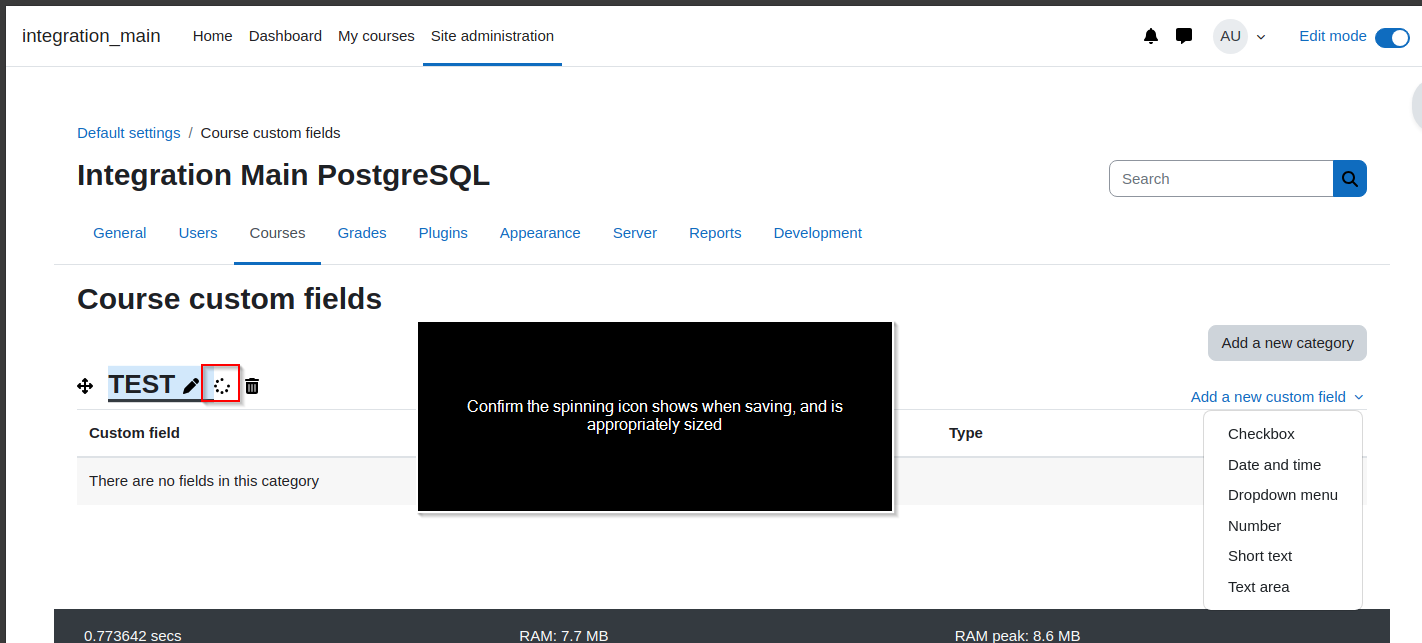
Task: Click the Add a new category button
Action: click(1287, 343)
